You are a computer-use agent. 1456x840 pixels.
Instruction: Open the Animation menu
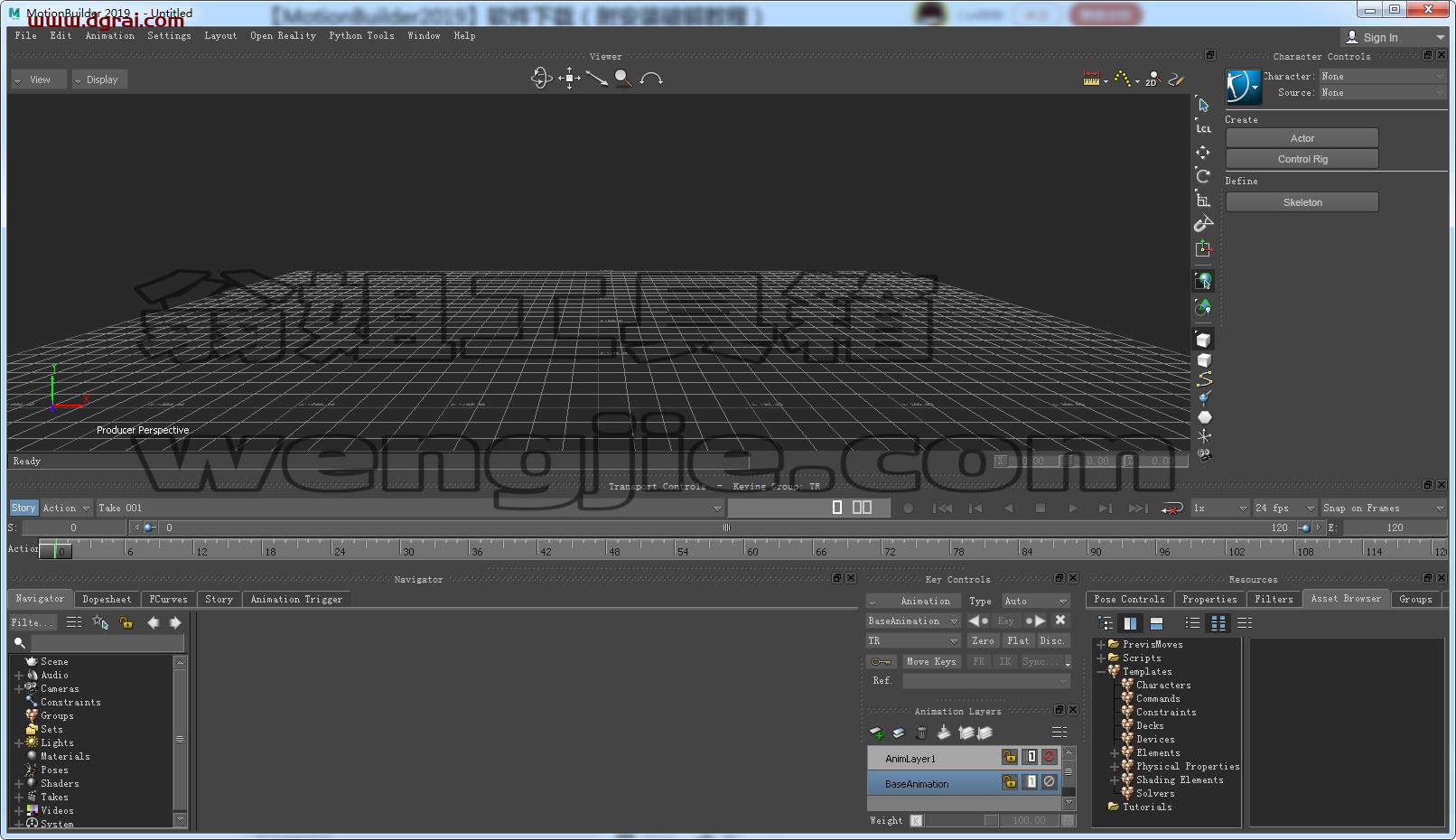(x=109, y=36)
